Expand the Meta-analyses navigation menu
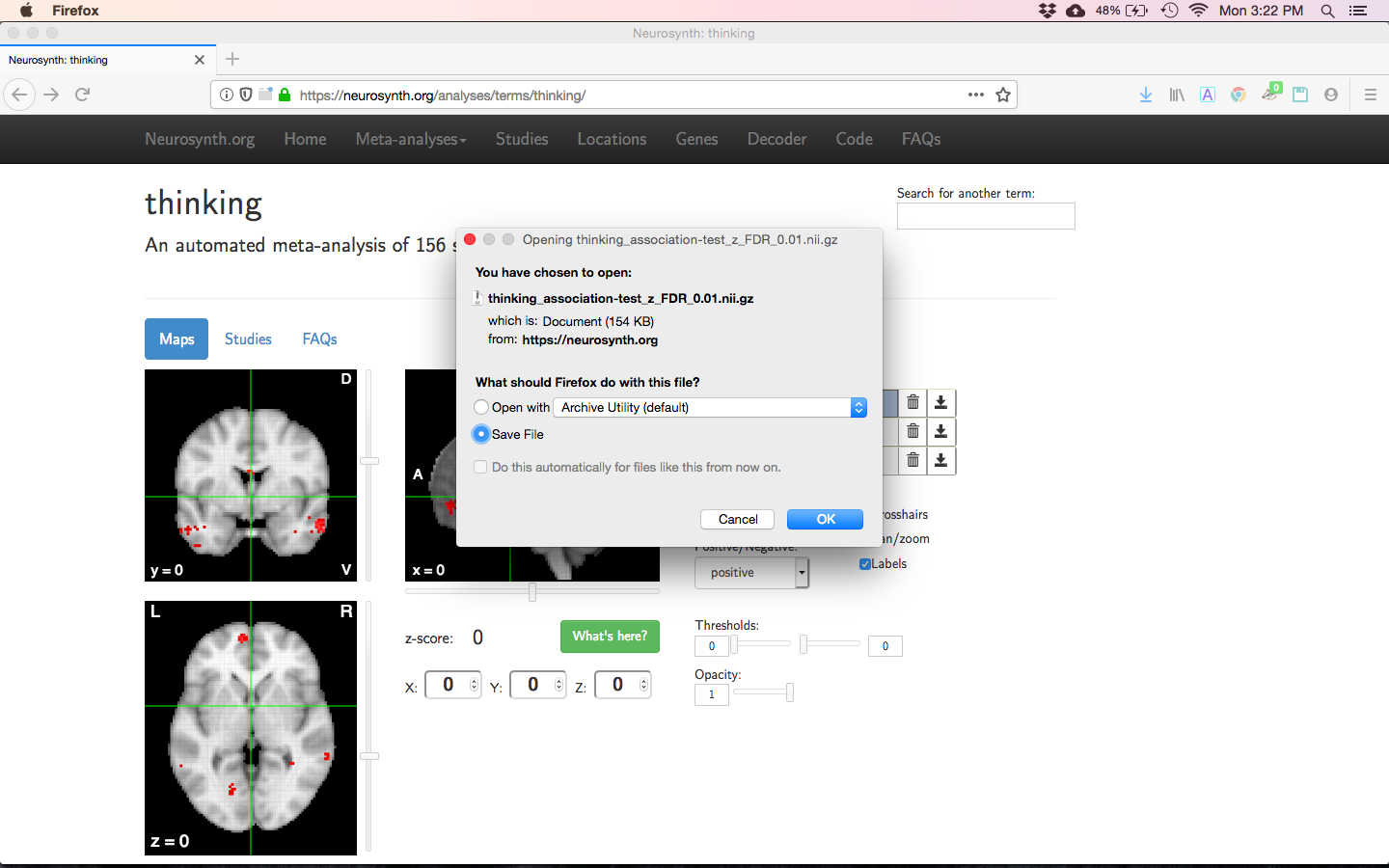The width and height of the screenshot is (1389, 868). (410, 139)
